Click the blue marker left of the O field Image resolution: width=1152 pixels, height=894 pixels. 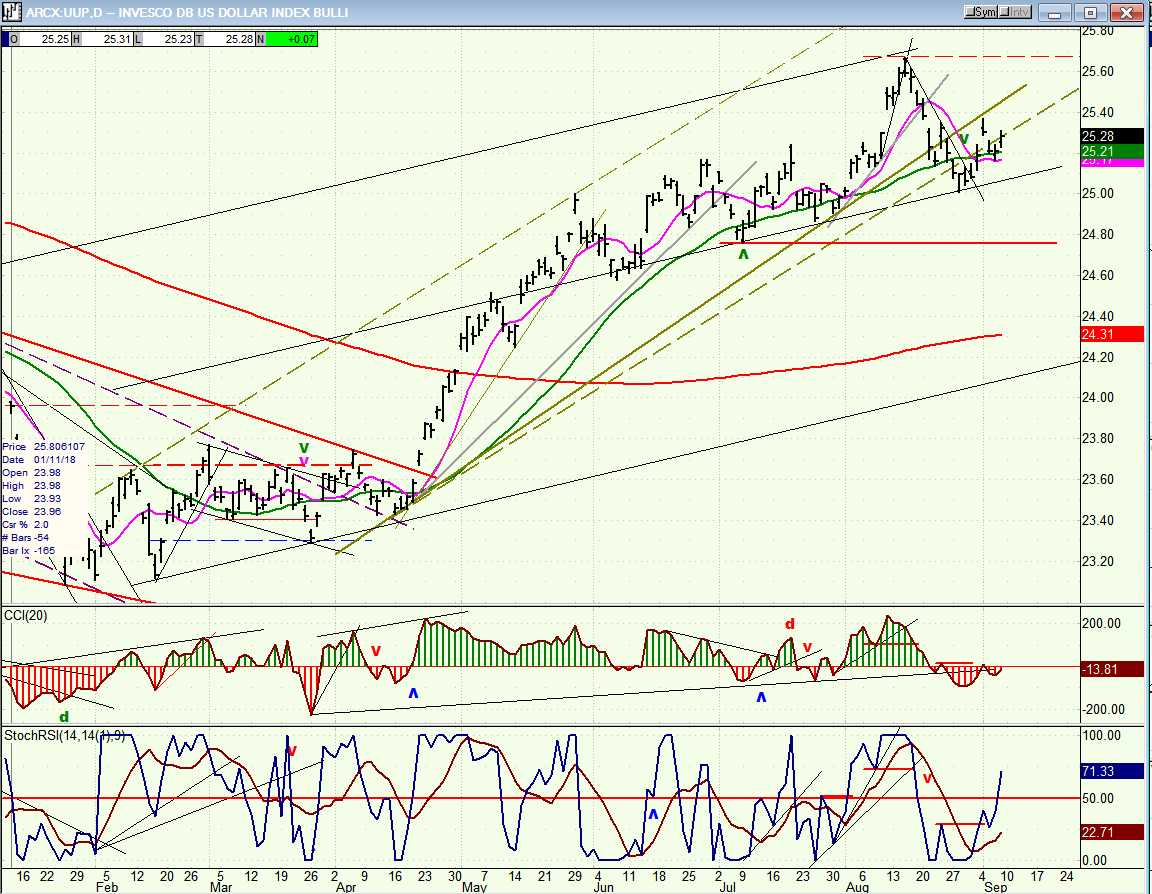pos(6,39)
